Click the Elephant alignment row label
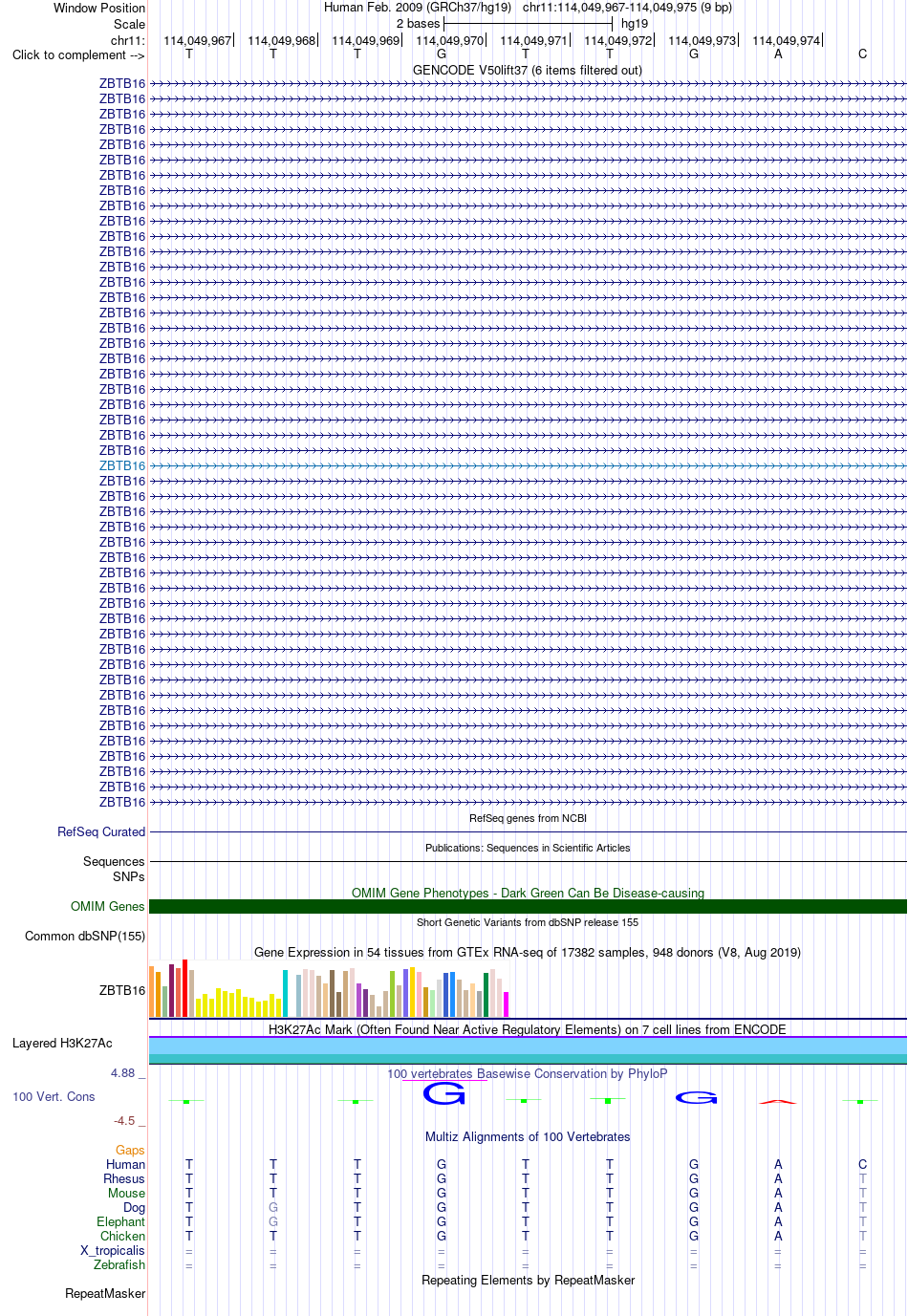The height and width of the screenshot is (1316, 908). pos(120,1221)
